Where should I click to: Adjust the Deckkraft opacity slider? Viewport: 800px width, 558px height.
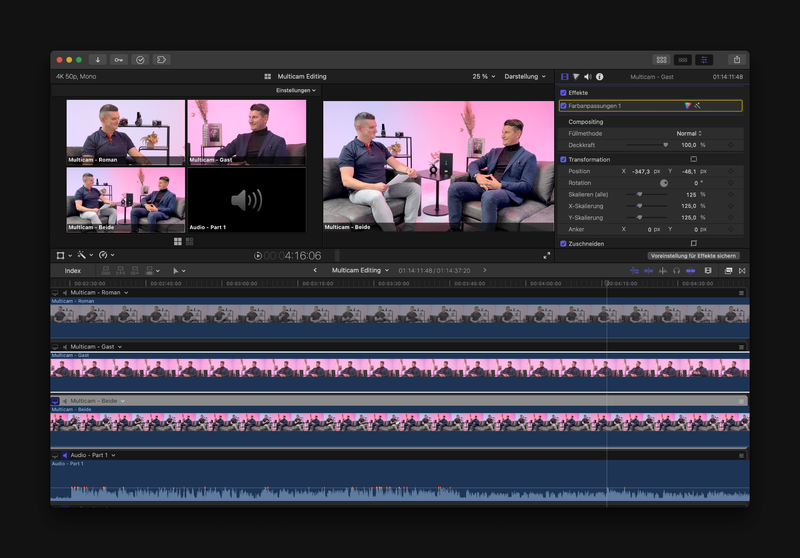tap(666, 145)
